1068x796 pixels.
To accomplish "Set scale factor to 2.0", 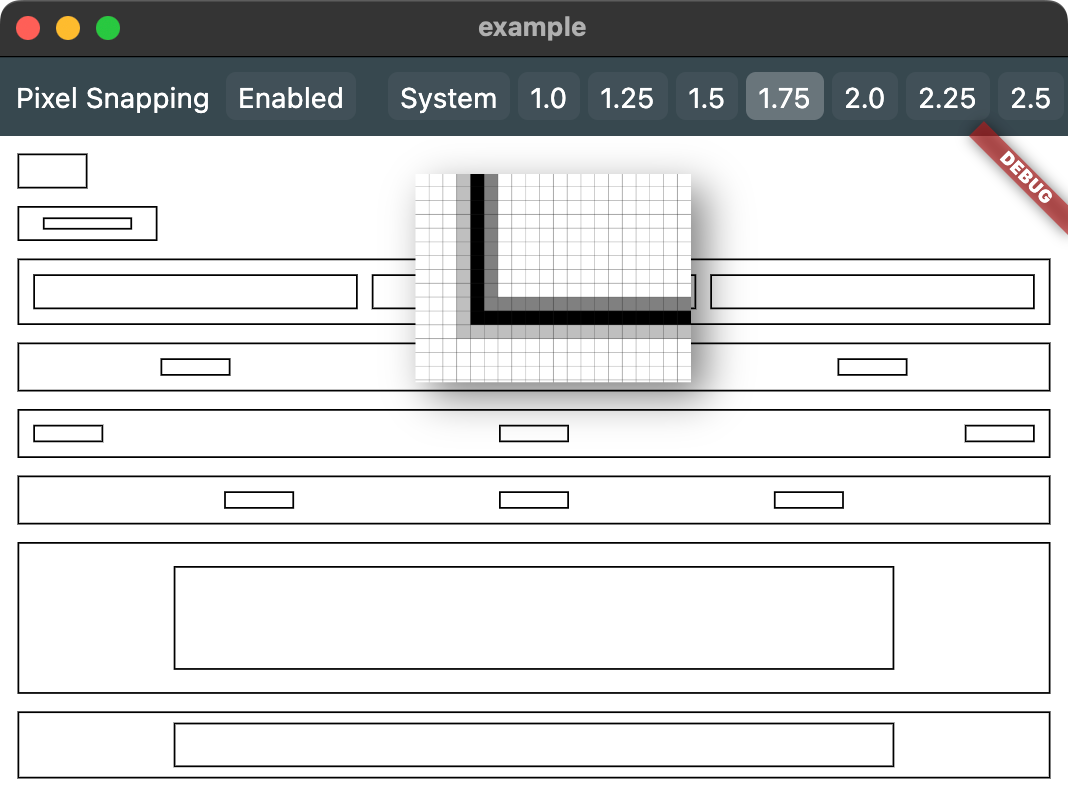I will point(864,97).
